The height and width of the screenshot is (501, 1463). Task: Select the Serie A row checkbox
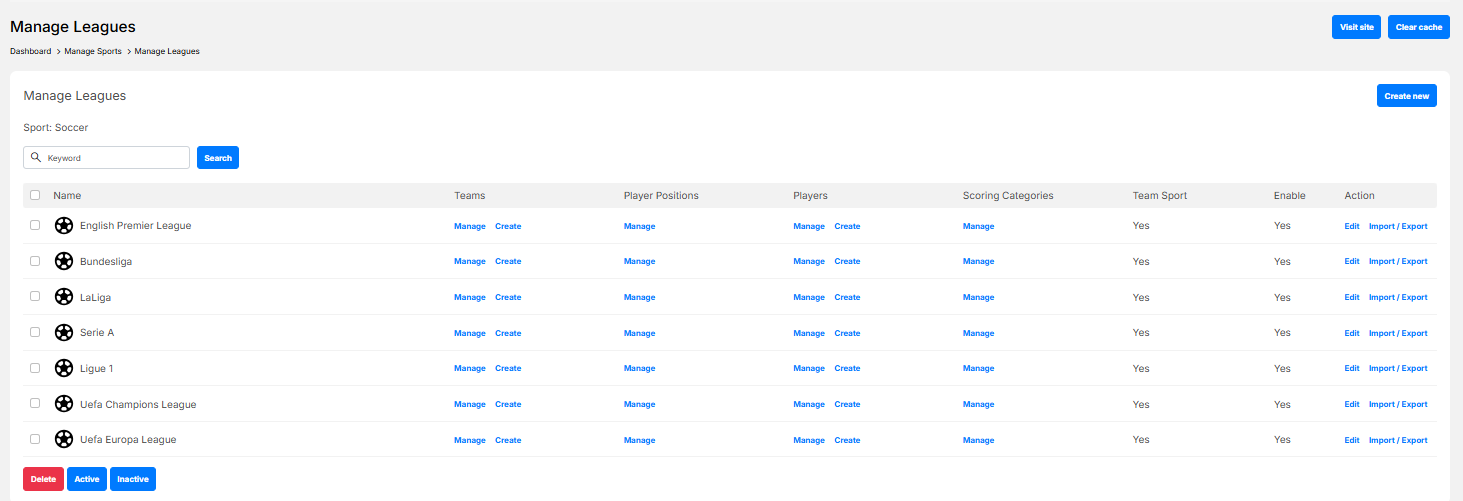(35, 332)
